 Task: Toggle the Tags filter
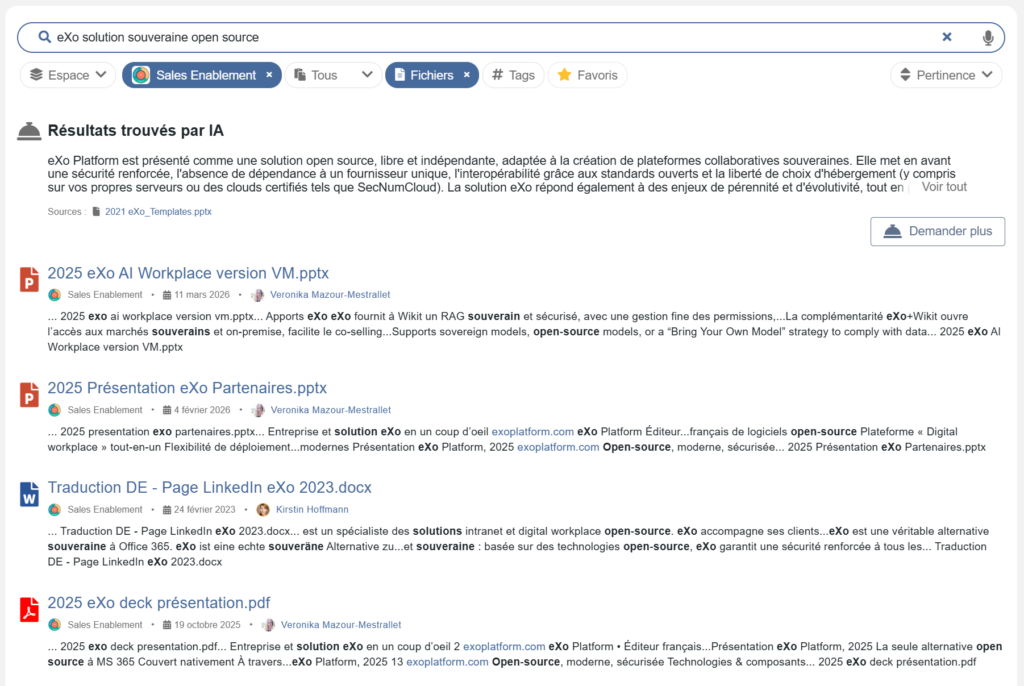tap(513, 75)
